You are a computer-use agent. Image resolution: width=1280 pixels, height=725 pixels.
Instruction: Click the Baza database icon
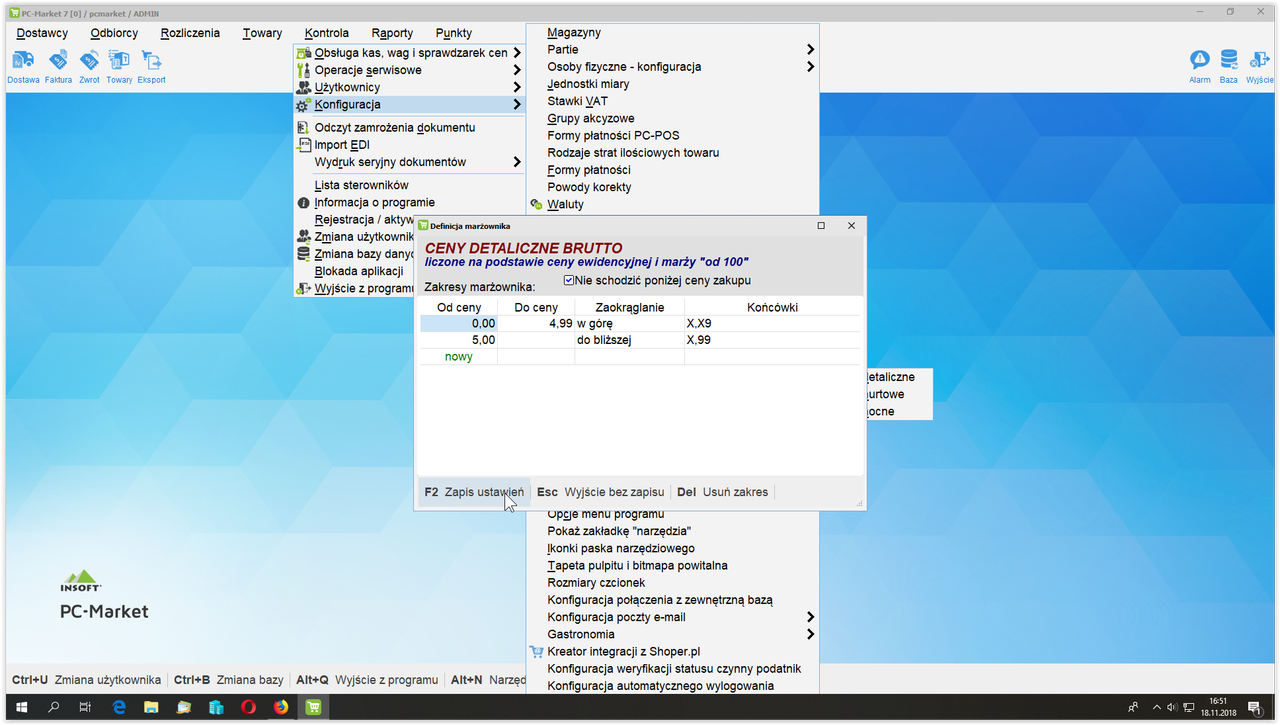(x=1228, y=67)
